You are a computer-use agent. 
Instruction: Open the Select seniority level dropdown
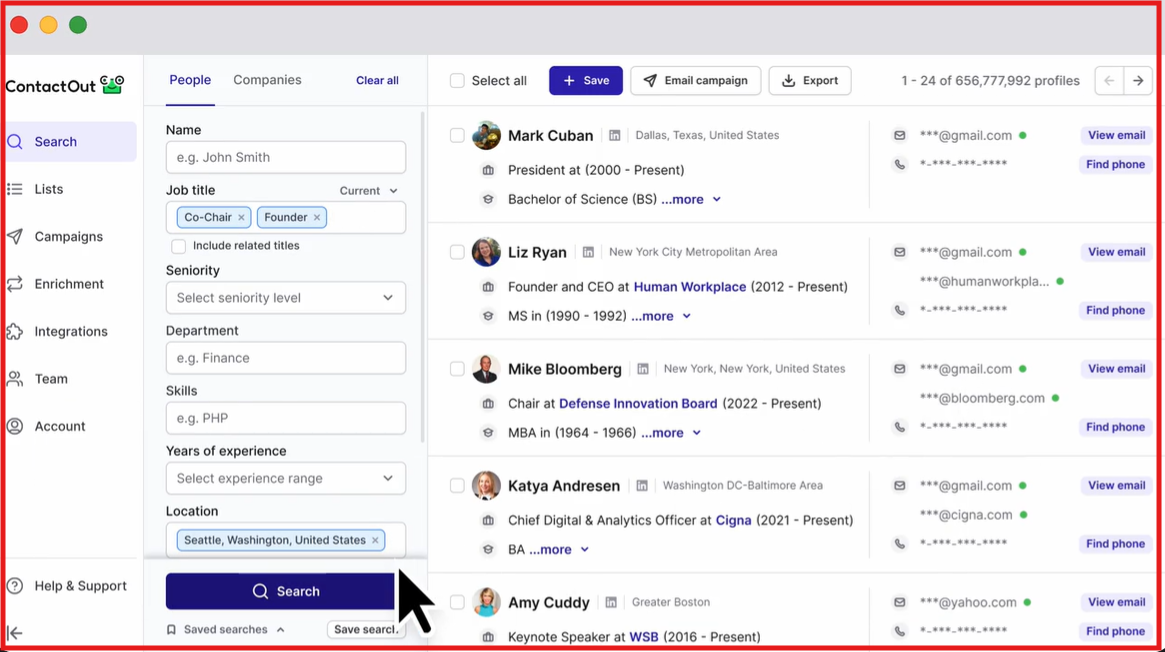click(285, 297)
